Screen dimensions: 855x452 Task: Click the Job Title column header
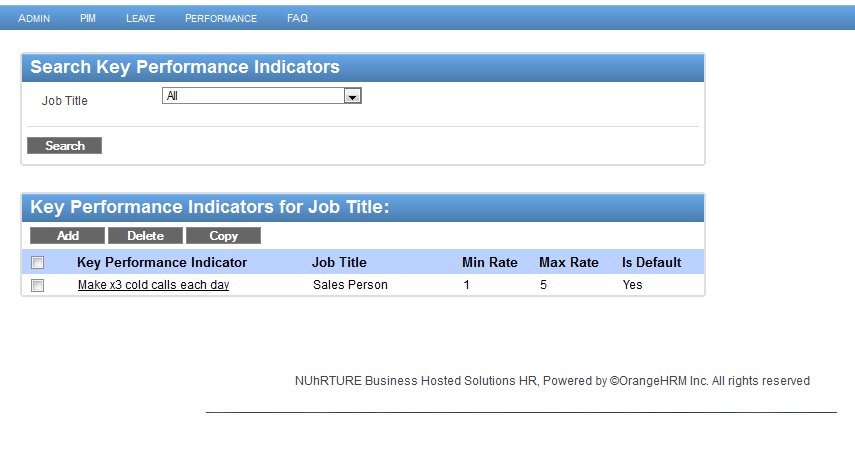(x=339, y=263)
